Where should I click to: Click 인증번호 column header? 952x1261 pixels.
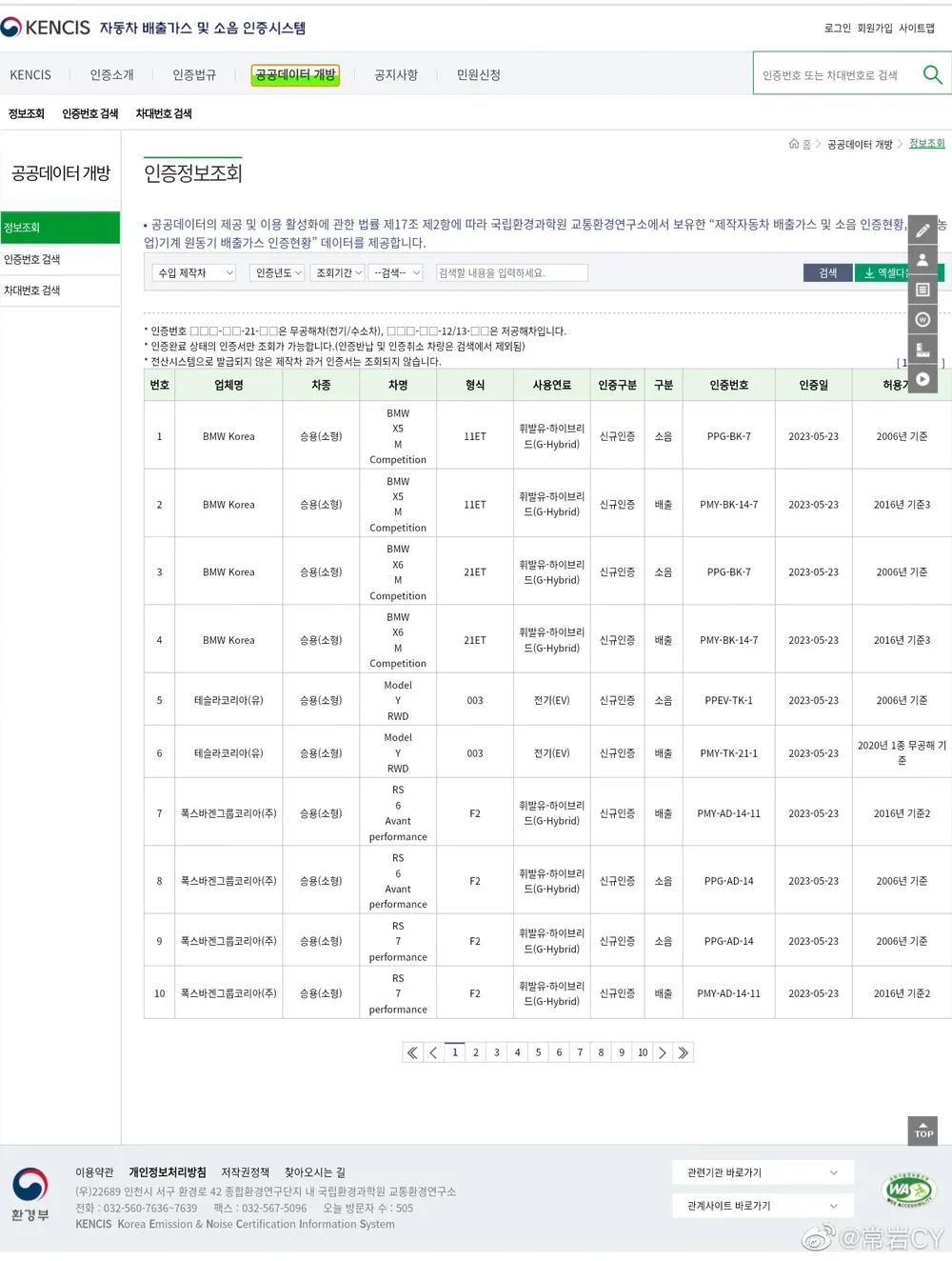(x=728, y=385)
